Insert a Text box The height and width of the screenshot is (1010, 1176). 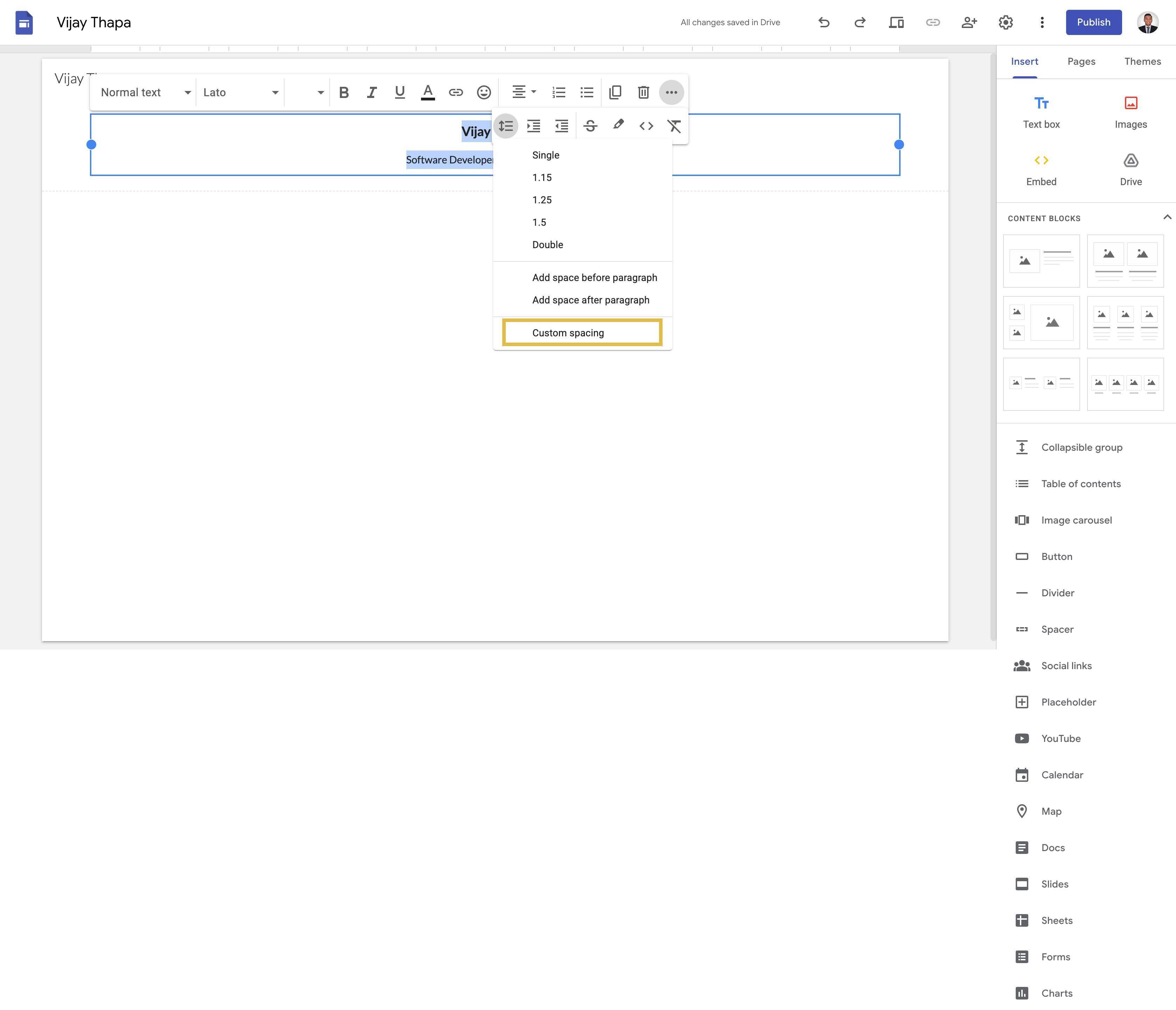pyautogui.click(x=1041, y=112)
